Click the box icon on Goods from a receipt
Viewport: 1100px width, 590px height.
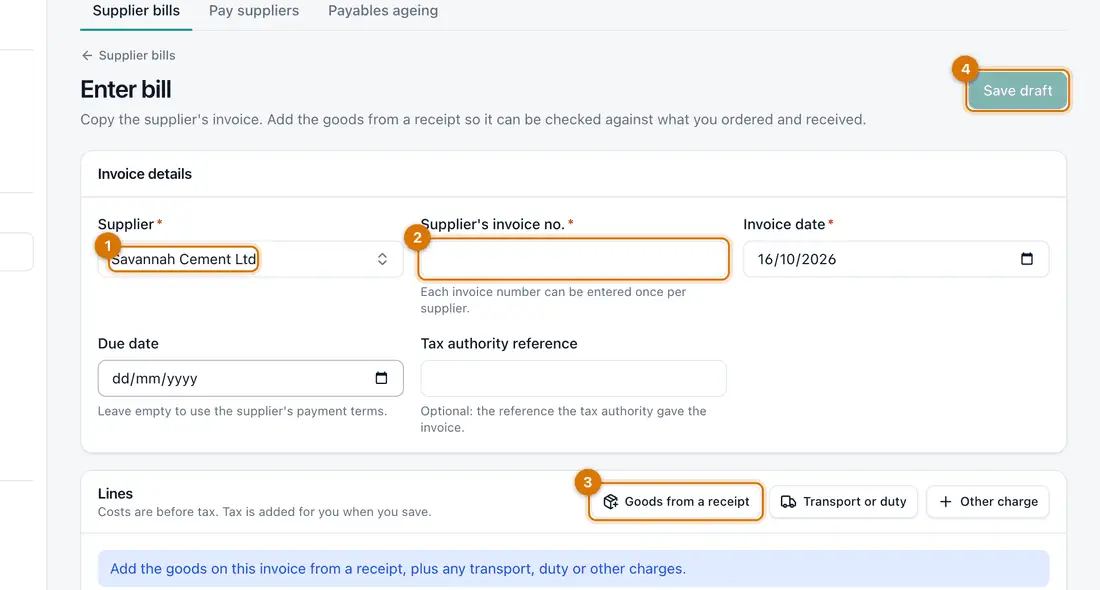coord(610,502)
